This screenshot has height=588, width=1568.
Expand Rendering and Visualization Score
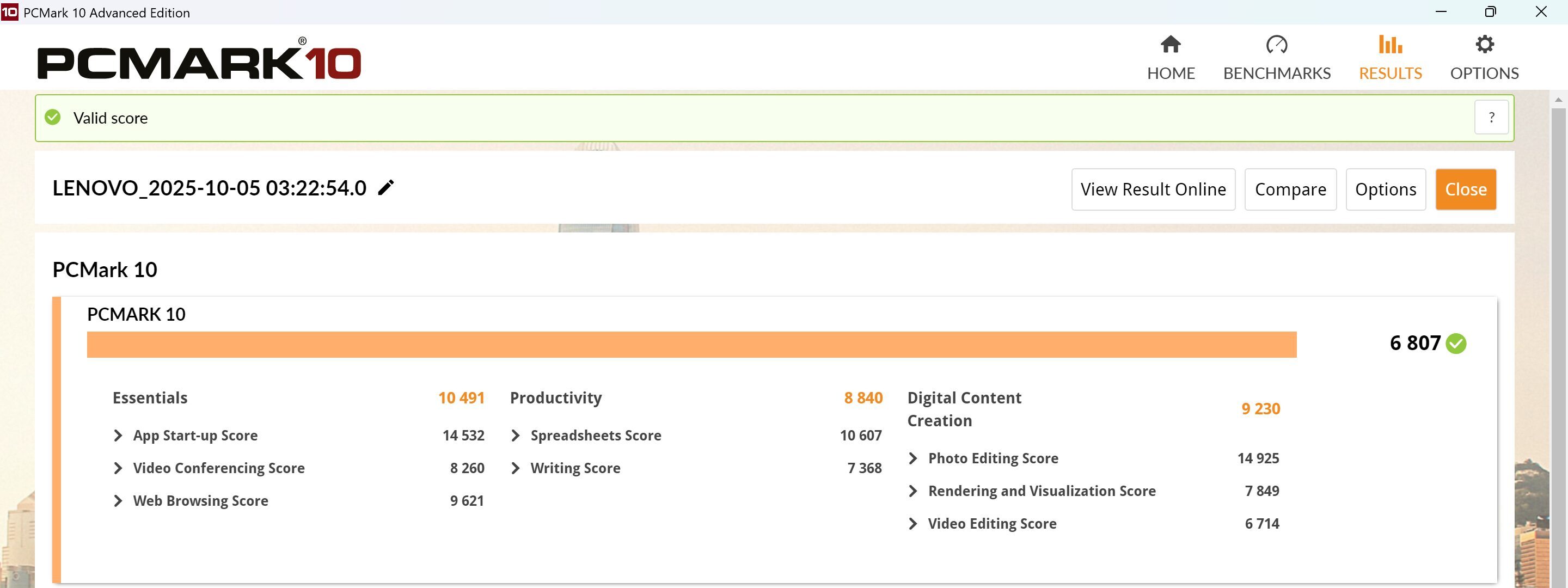coord(912,491)
